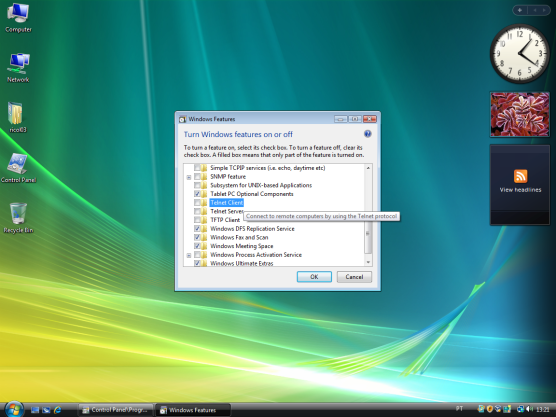Check Simple TCPIP services checkbox
Image resolution: width=556 pixels, height=417 pixels.
coord(197,168)
